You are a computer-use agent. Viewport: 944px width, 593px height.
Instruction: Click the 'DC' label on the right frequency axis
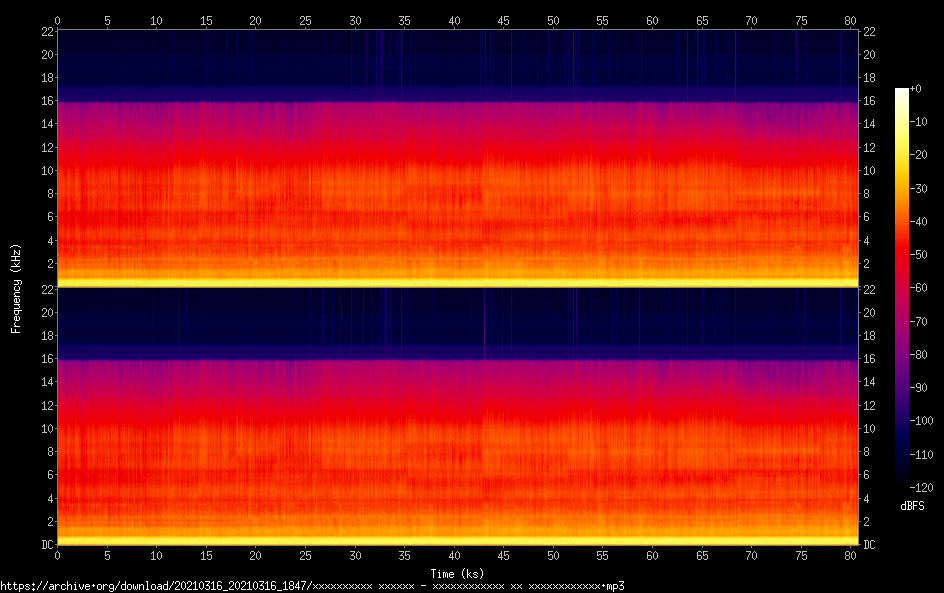coord(869,545)
